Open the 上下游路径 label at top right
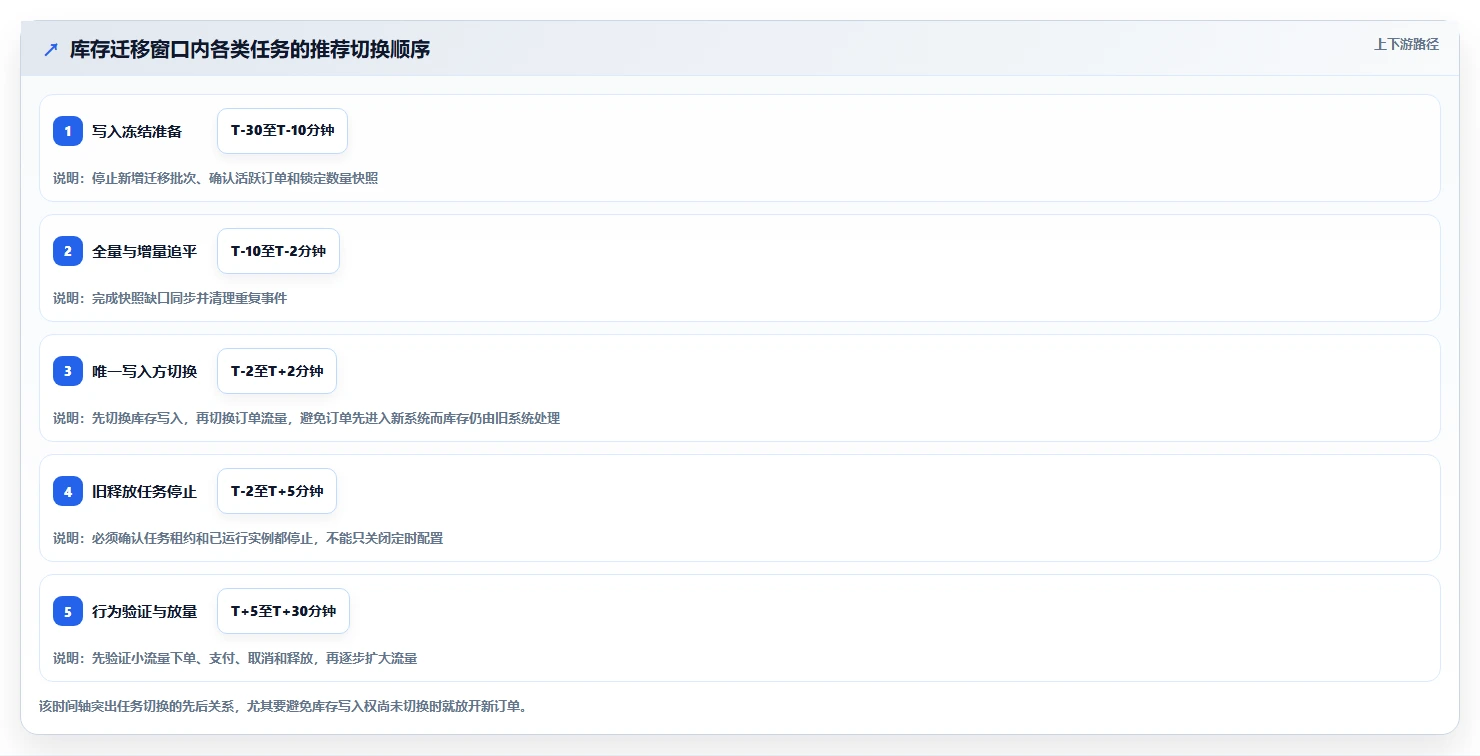The width and height of the screenshot is (1480, 756). tap(1406, 44)
